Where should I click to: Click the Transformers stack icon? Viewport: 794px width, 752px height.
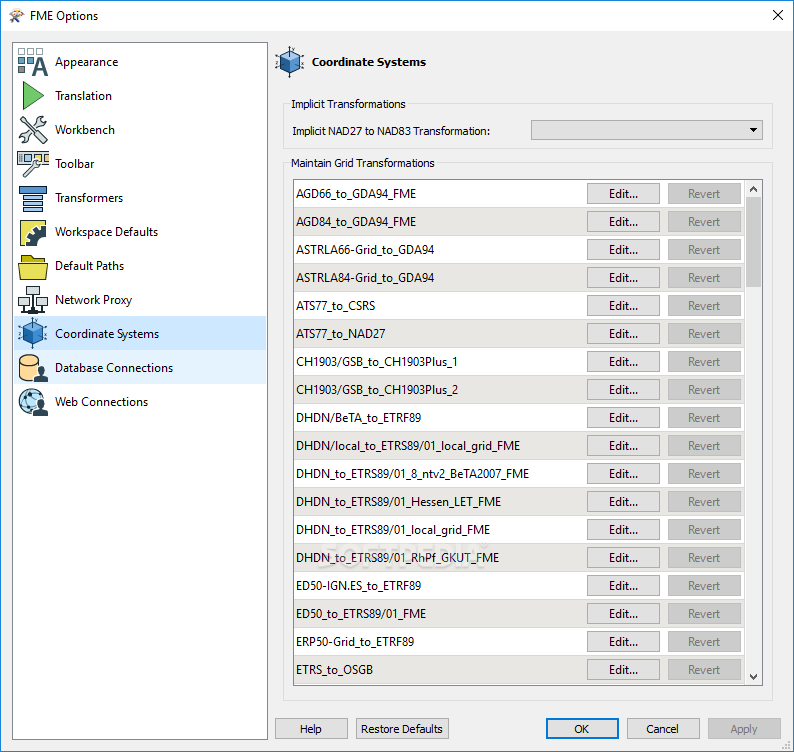point(33,198)
